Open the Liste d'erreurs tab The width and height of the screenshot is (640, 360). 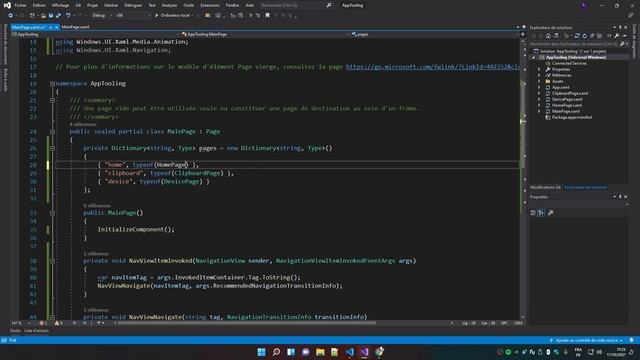36,331
